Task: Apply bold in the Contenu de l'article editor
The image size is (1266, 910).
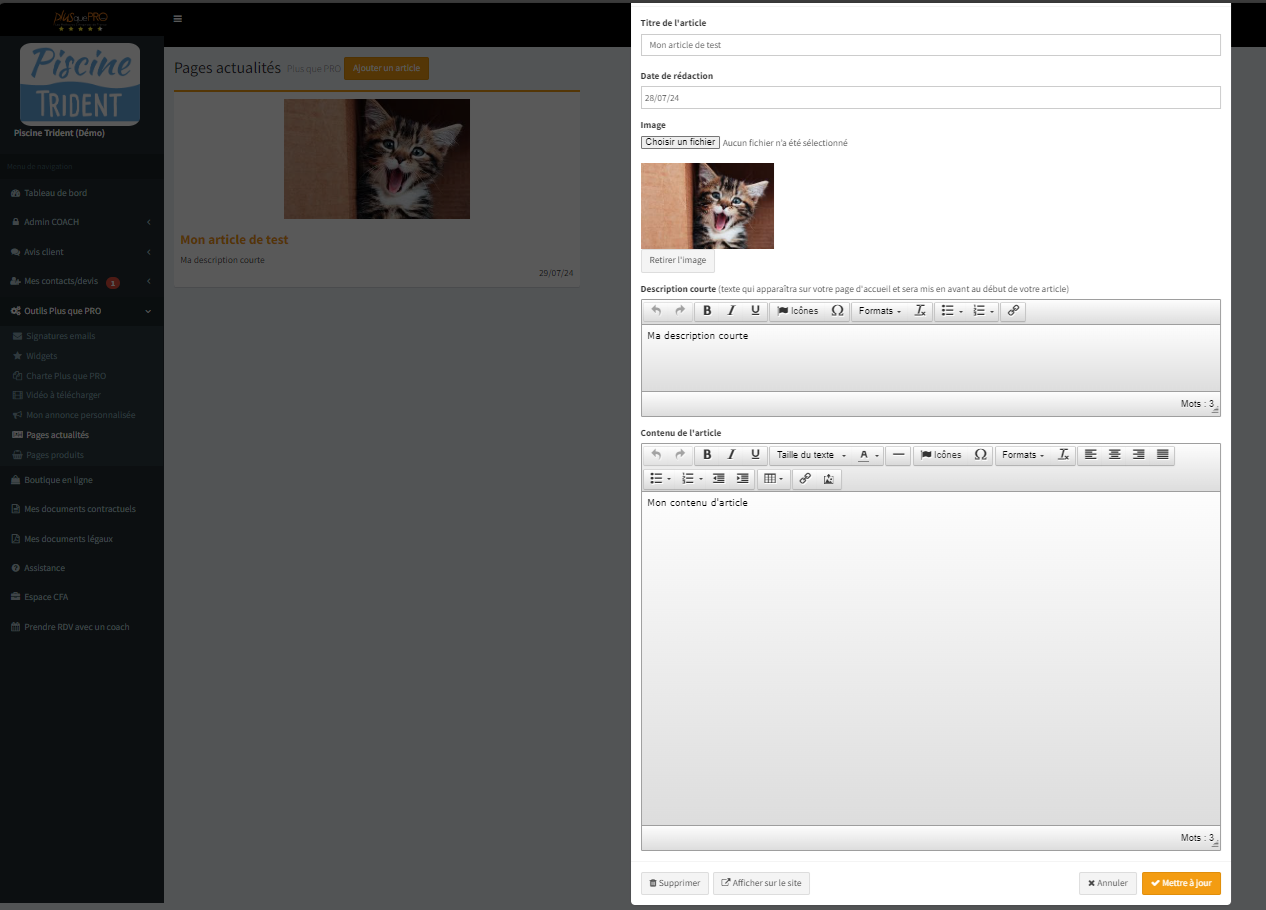Action: pyautogui.click(x=707, y=455)
